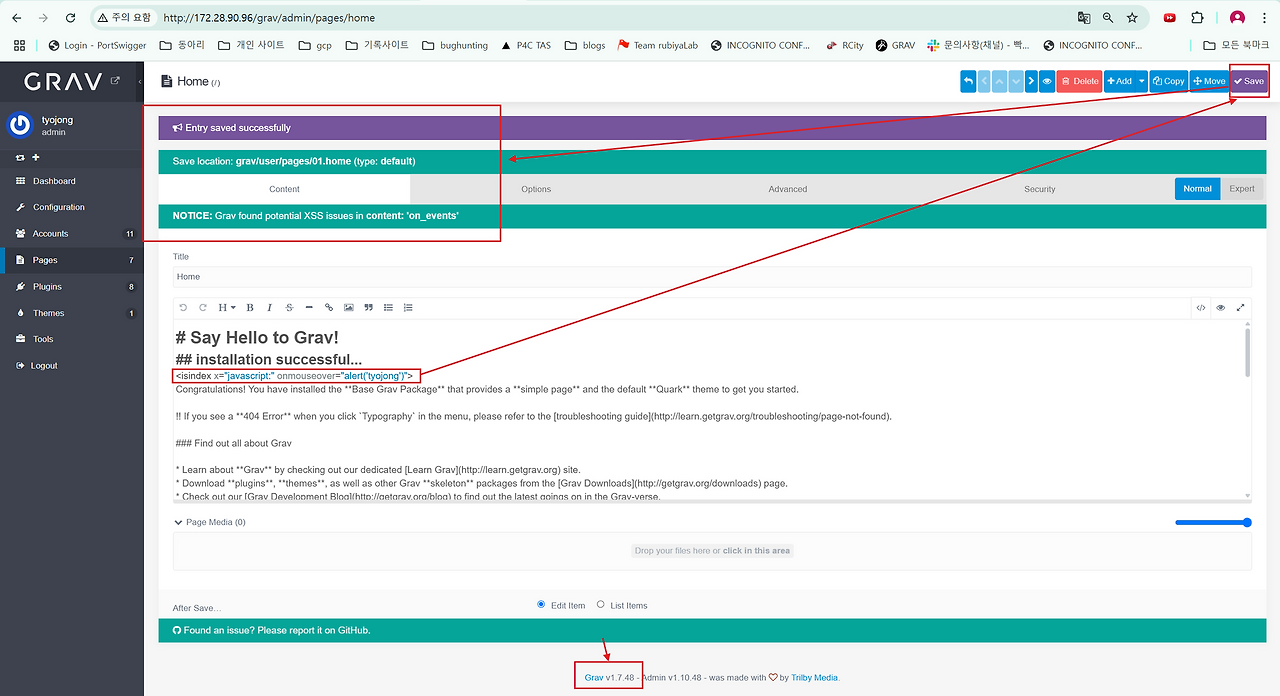Insert an image using editor toolbar
This screenshot has height=696, width=1280.
click(x=349, y=307)
